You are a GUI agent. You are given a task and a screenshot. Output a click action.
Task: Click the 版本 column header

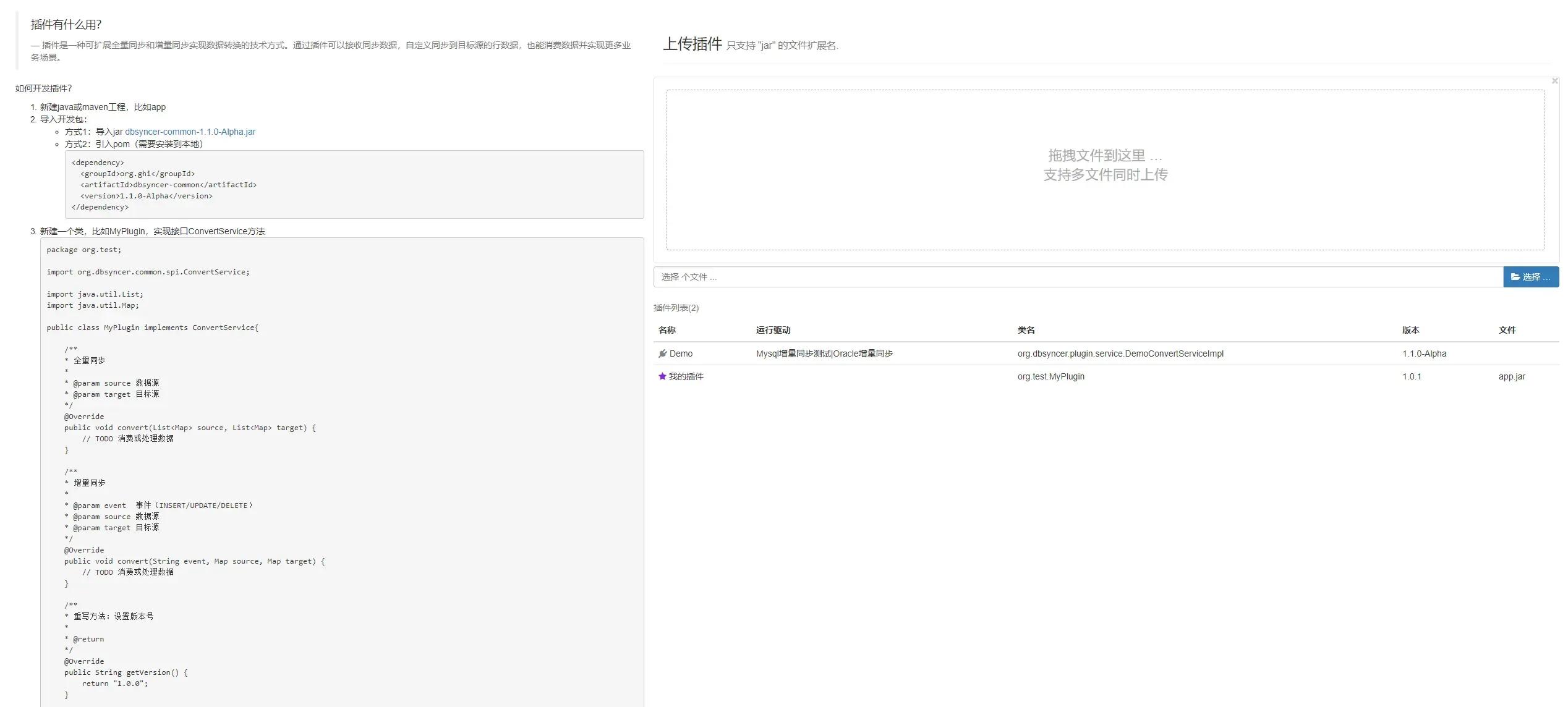point(1410,330)
